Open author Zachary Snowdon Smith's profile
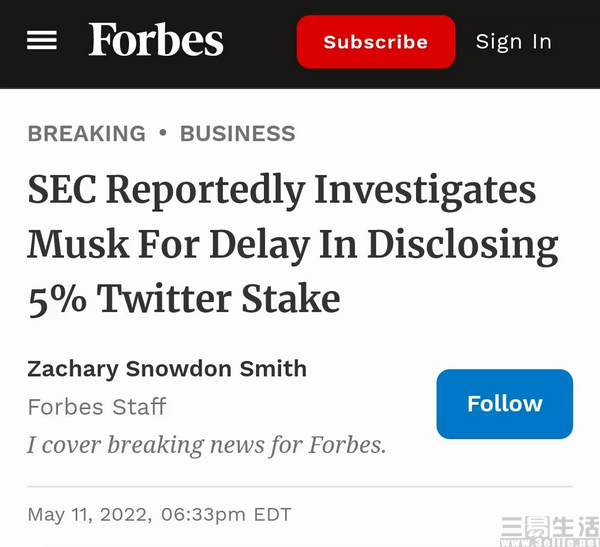 167,369
